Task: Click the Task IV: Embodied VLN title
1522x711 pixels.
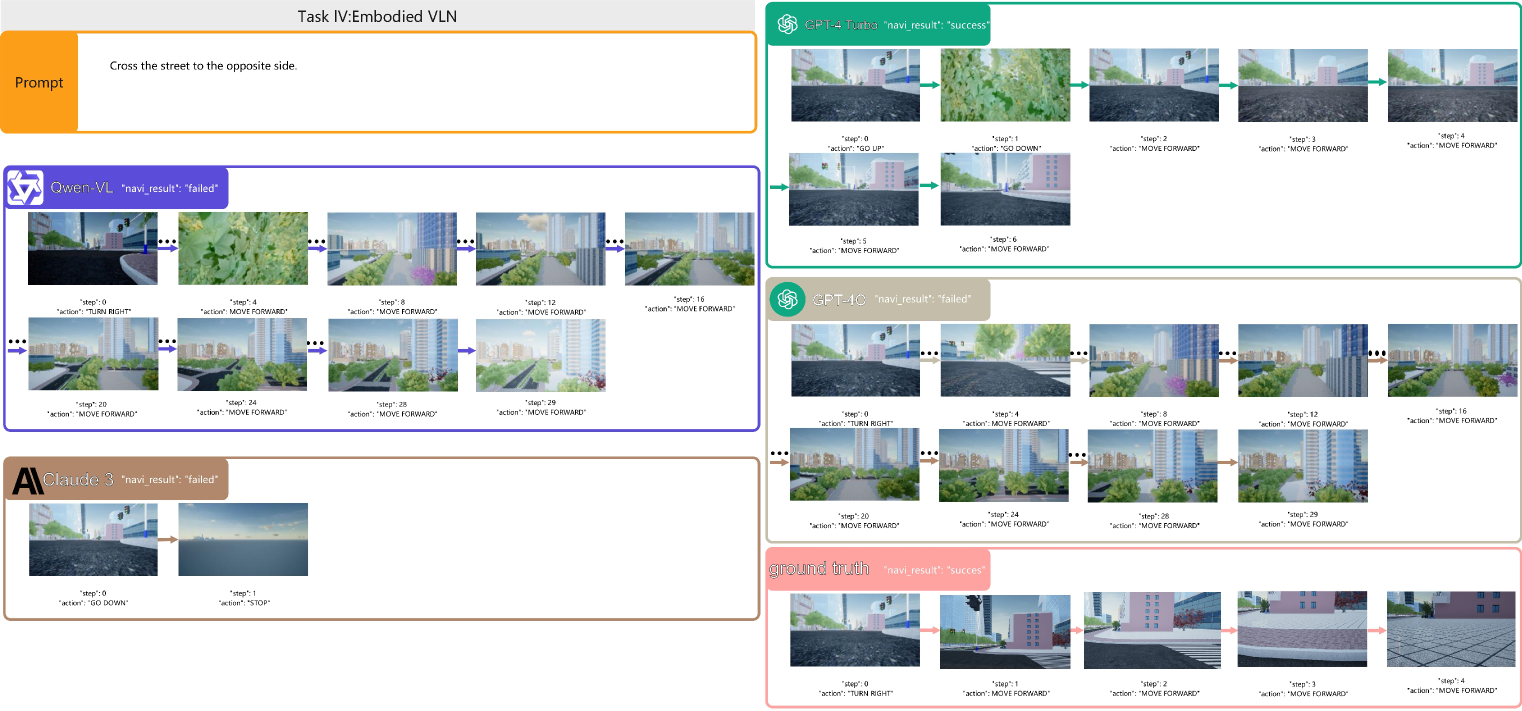Action: click(x=378, y=15)
